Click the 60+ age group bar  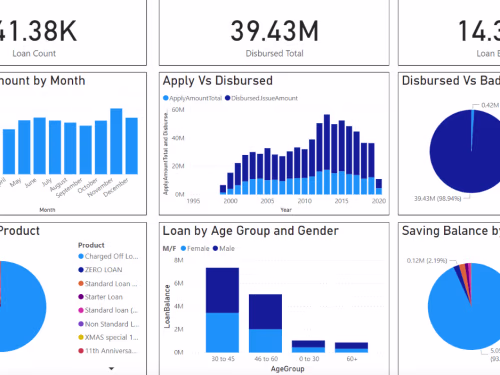point(351,347)
